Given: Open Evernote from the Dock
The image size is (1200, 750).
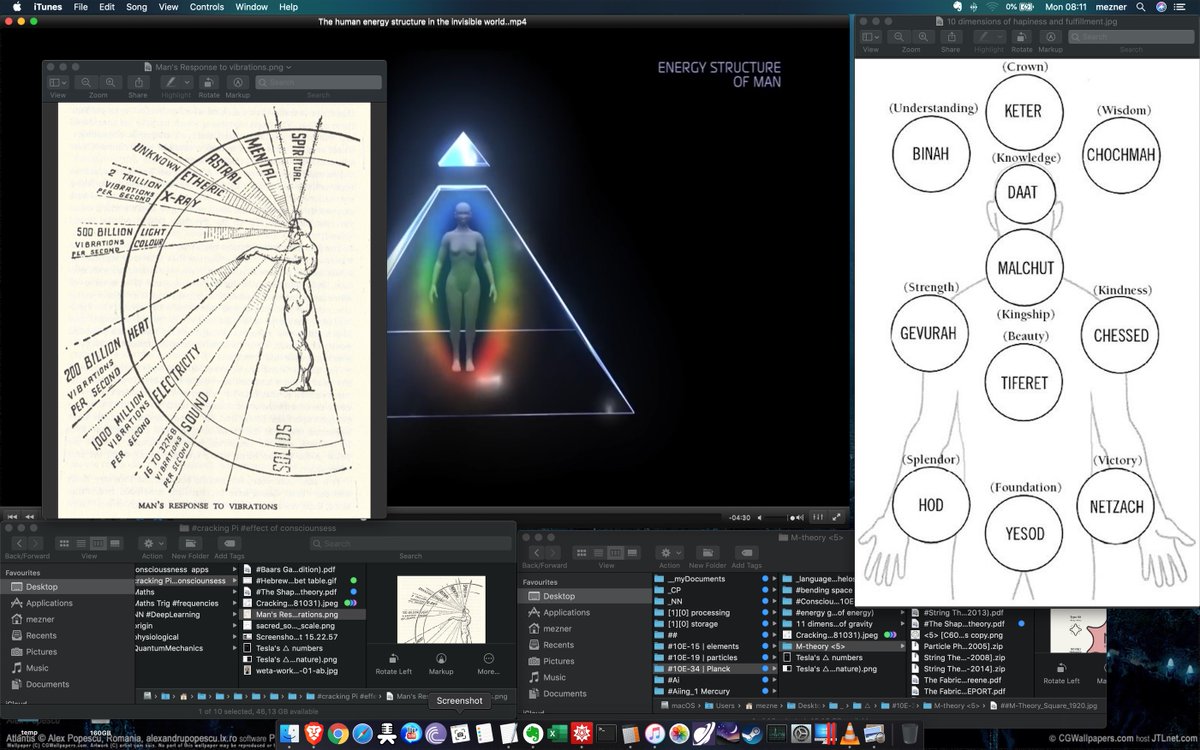Looking at the screenshot, I should pyautogui.click(x=533, y=735).
